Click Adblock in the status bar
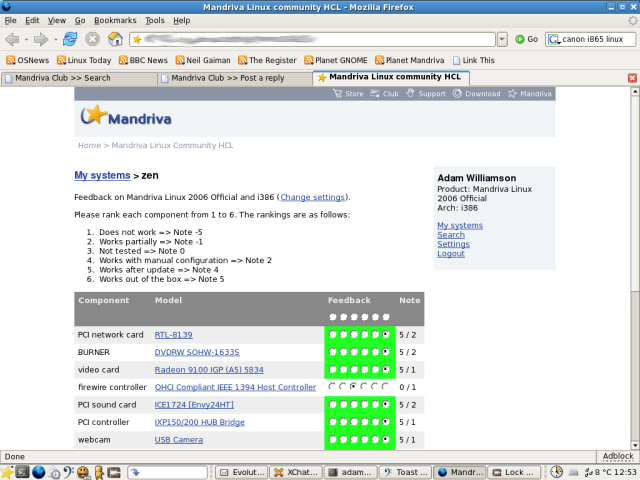Viewport: 640px width, 480px height. coord(618,456)
